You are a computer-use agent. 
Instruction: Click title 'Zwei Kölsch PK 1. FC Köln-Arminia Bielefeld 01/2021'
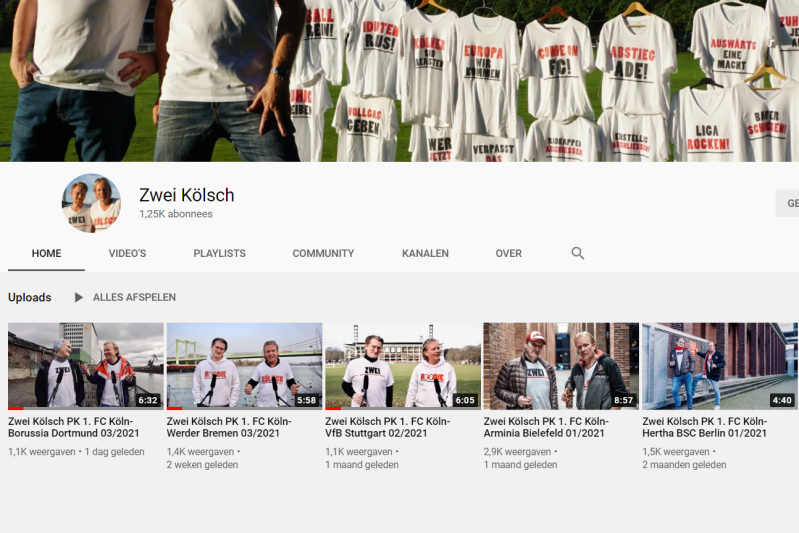point(546,427)
